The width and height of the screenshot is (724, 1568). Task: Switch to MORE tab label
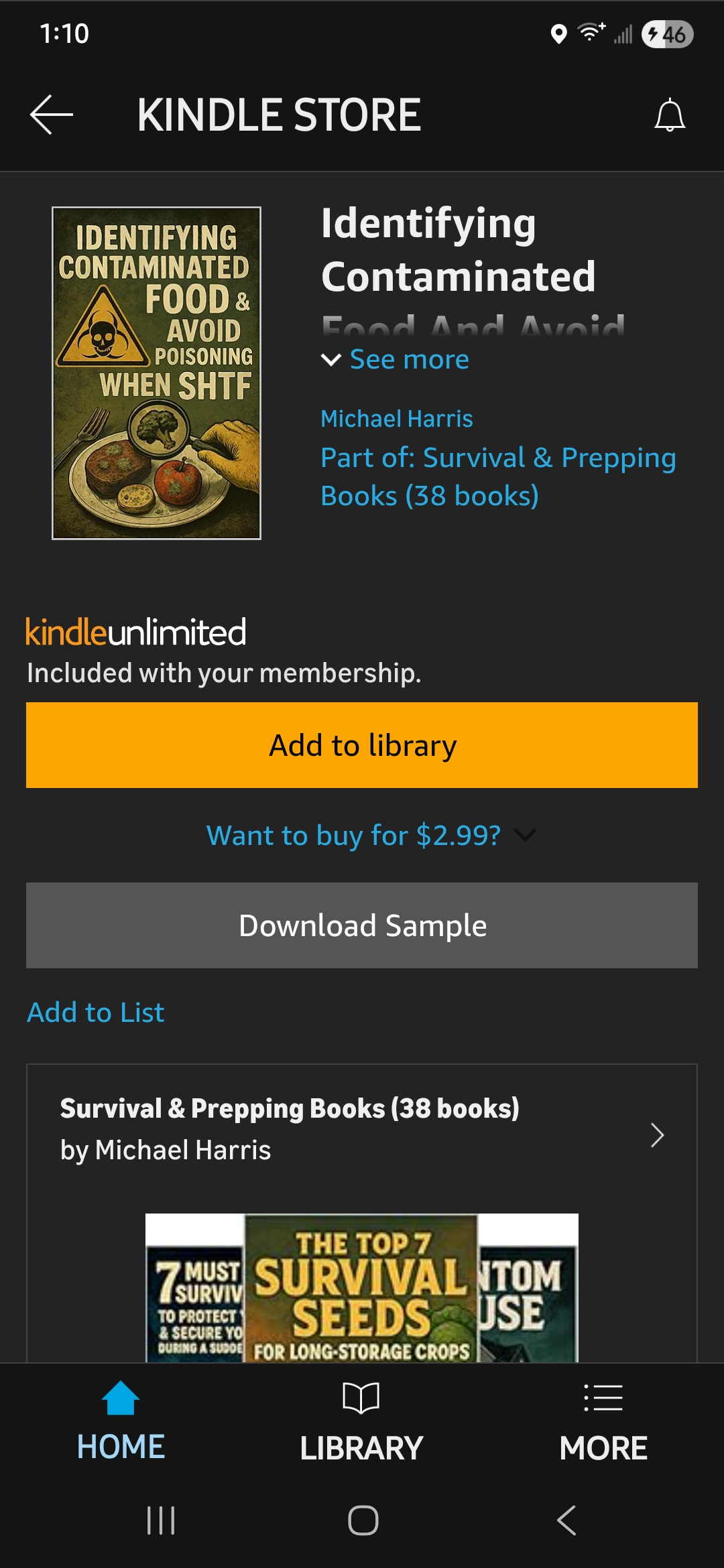(603, 1448)
